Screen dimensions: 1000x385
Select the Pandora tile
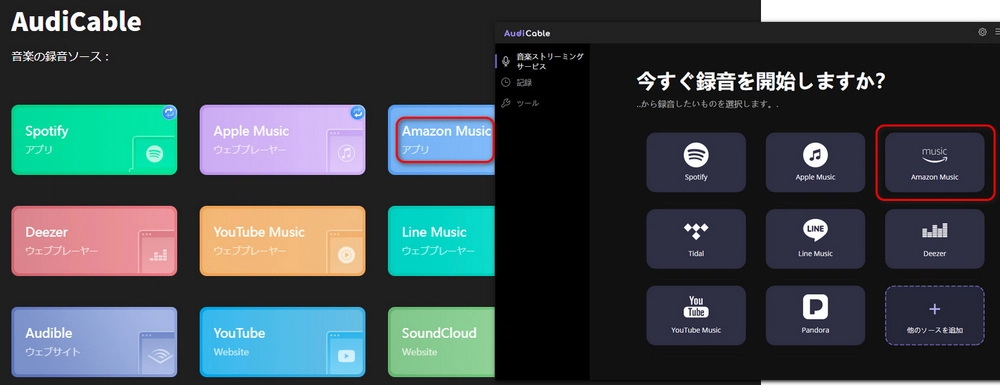point(815,316)
